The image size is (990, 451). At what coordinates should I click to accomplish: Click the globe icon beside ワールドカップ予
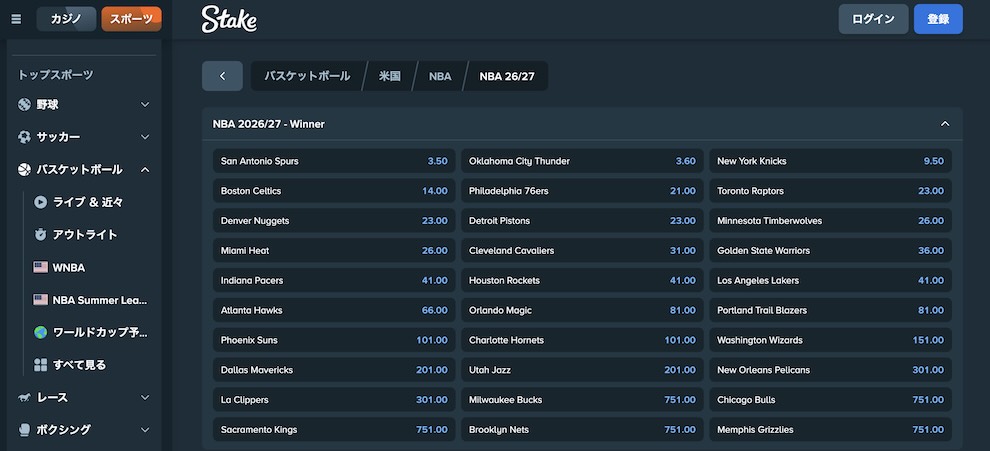tap(40, 332)
